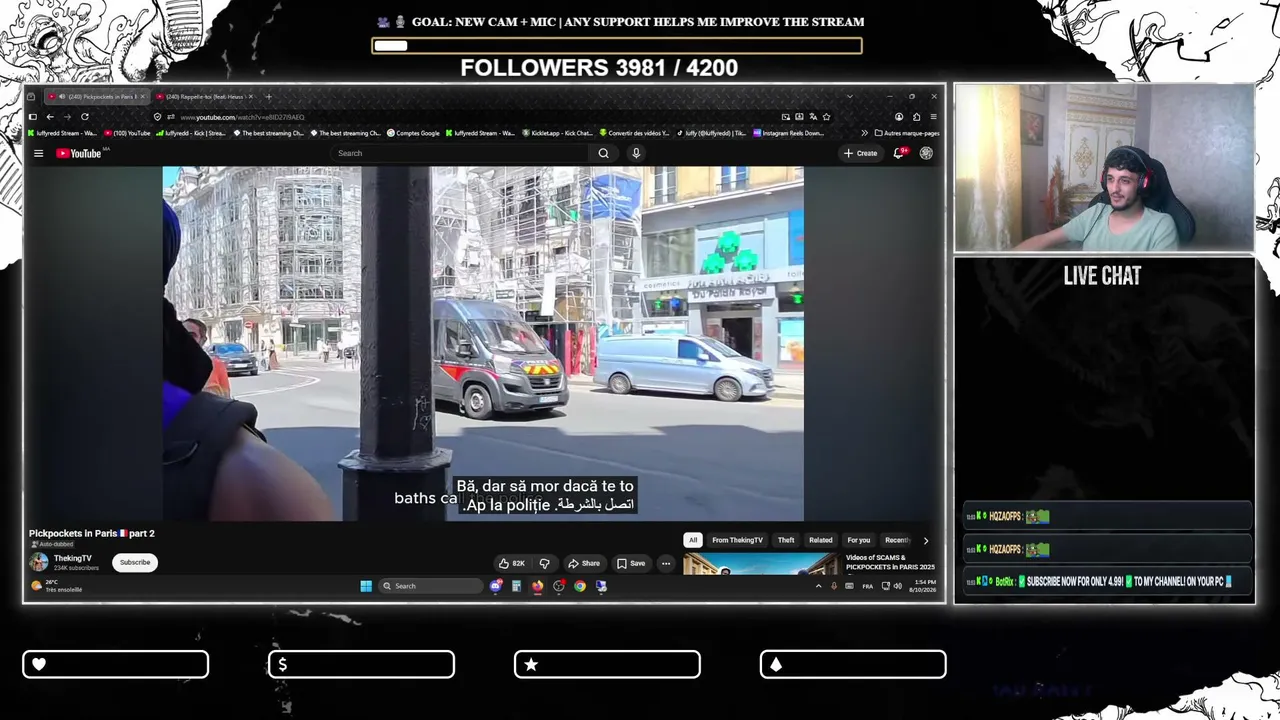Click the FRA language indicator in the taskbar

(868, 586)
